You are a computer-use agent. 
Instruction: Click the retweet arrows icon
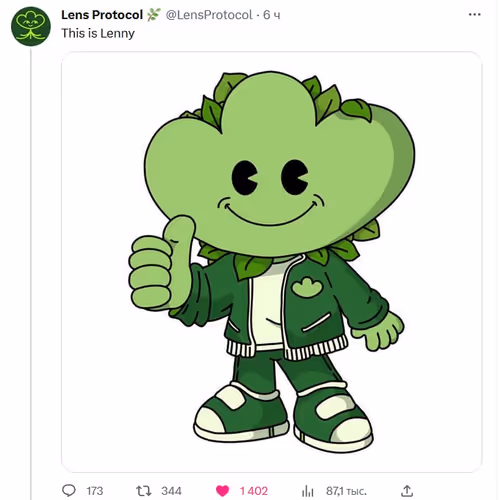click(x=144, y=491)
